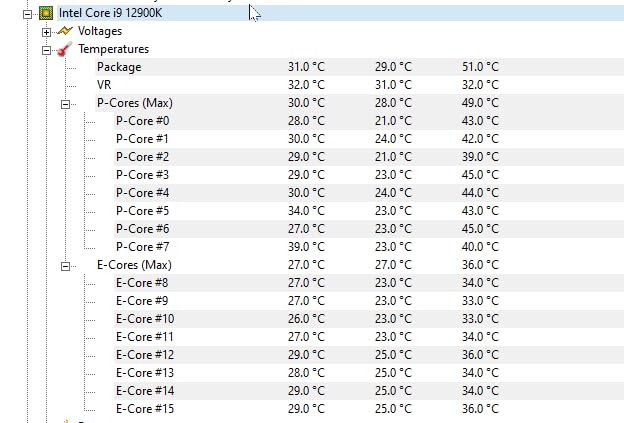Click VR minimum value 31.0 °C

(x=393, y=85)
